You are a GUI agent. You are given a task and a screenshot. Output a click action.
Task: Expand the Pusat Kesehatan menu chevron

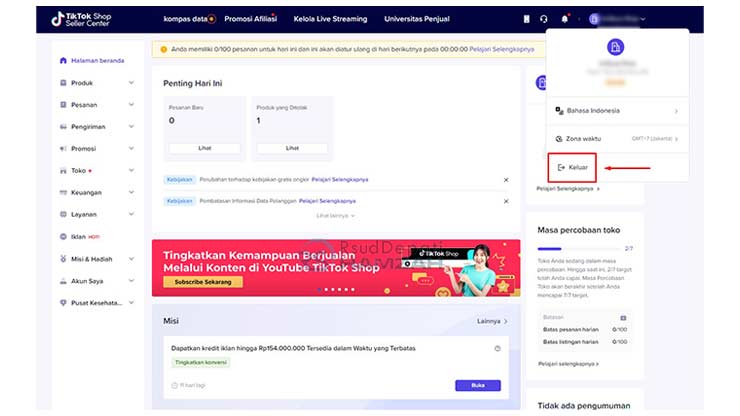tap(131, 303)
